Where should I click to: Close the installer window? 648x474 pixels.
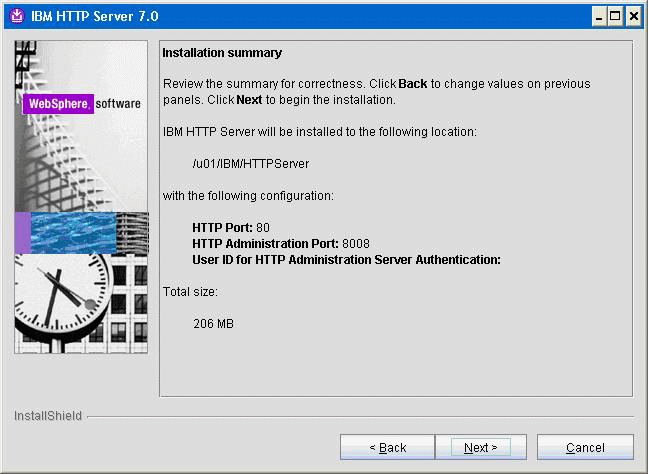634,17
